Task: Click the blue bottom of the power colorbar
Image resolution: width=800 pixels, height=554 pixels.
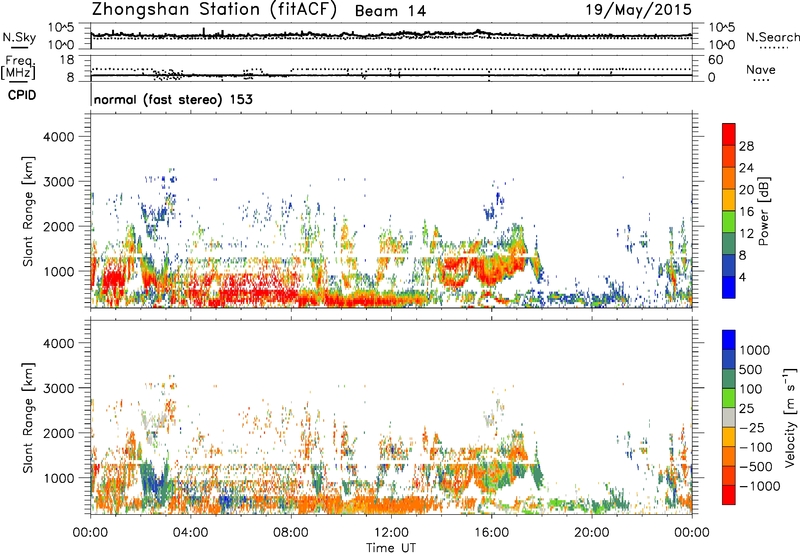Action: click(x=729, y=287)
